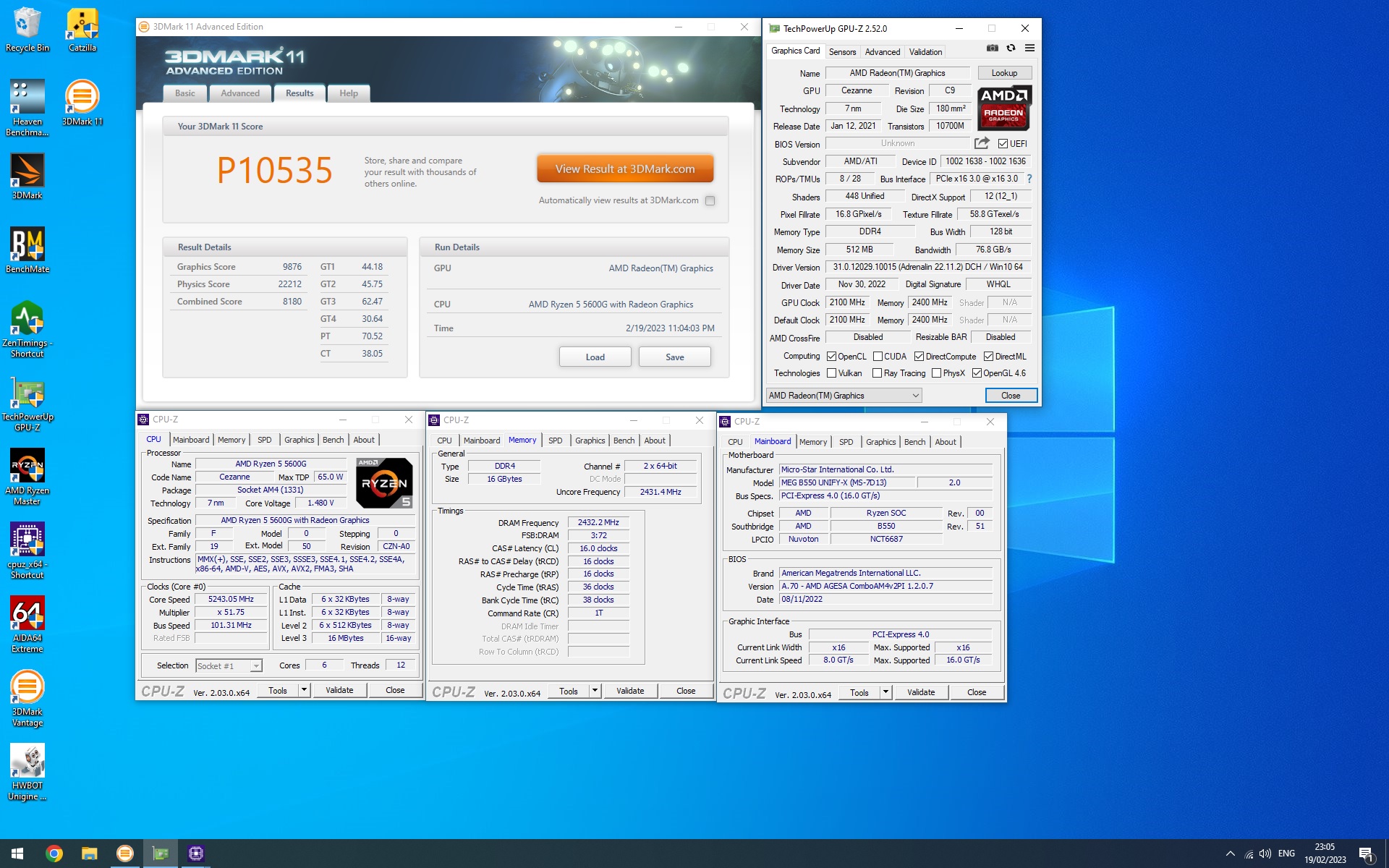Open Windows Start menu
Screen dimensions: 1389x868
click(17, 854)
